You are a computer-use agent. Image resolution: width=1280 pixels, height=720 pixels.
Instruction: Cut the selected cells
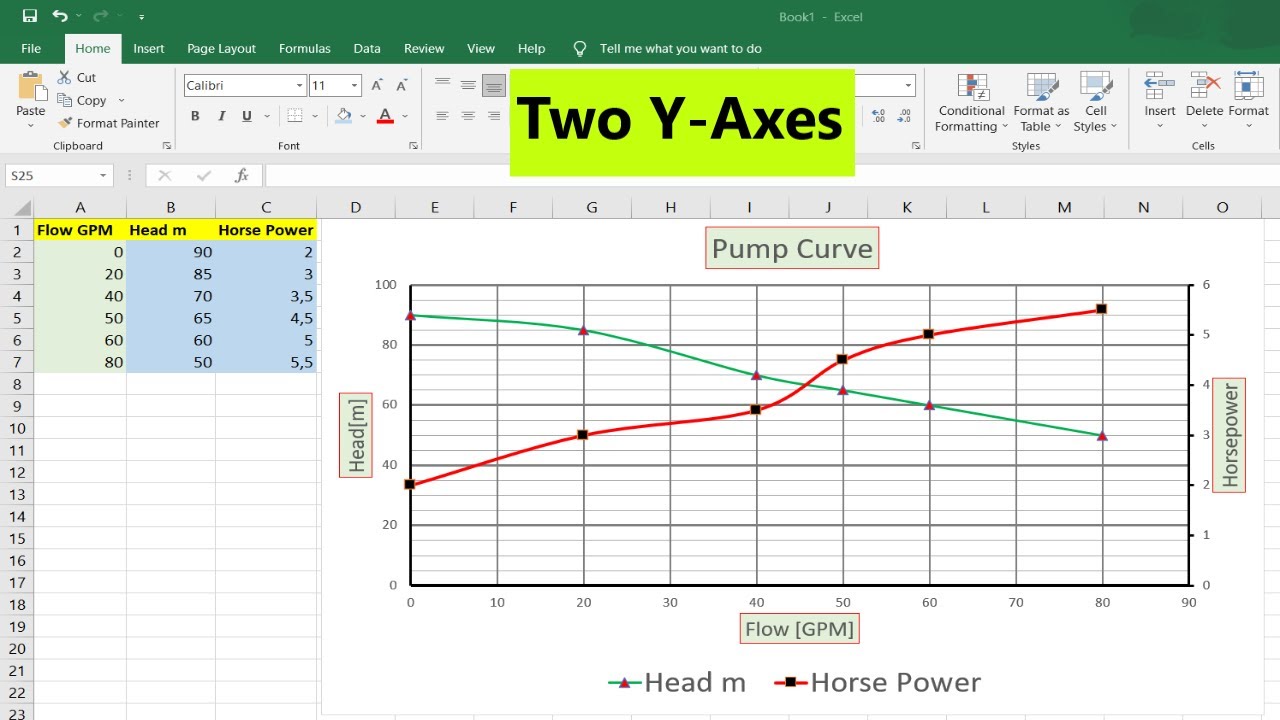77,77
